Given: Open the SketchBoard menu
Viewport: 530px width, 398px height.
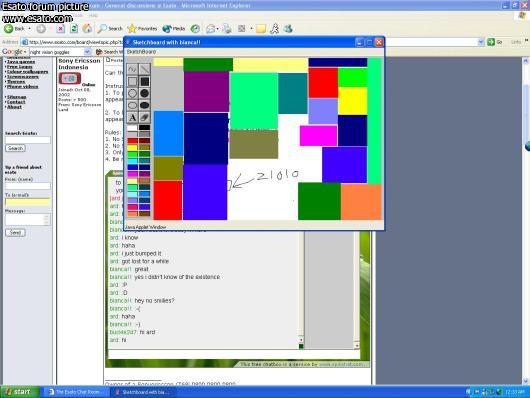Looking at the screenshot, I should (x=141, y=52).
